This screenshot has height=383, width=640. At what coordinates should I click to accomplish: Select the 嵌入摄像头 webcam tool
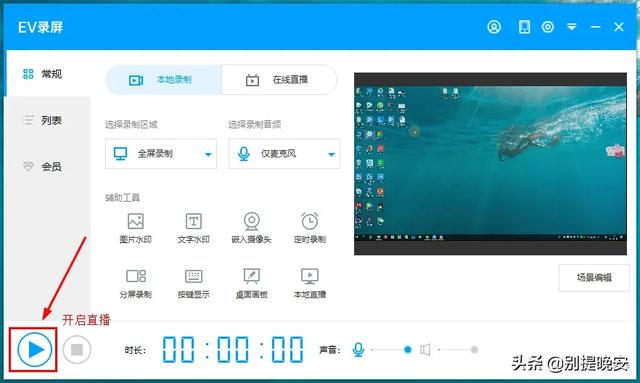251,228
